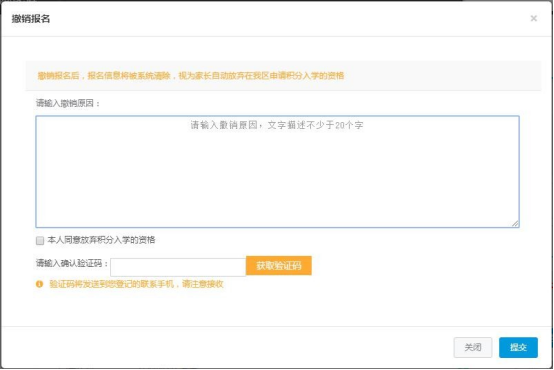Click the 请输入确认验证码： field label

[72, 263]
